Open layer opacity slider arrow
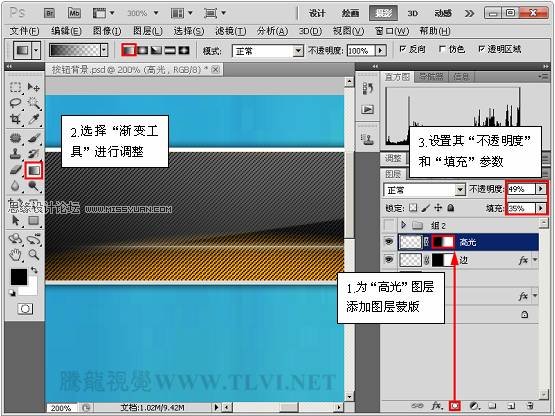555x416 pixels. point(541,189)
